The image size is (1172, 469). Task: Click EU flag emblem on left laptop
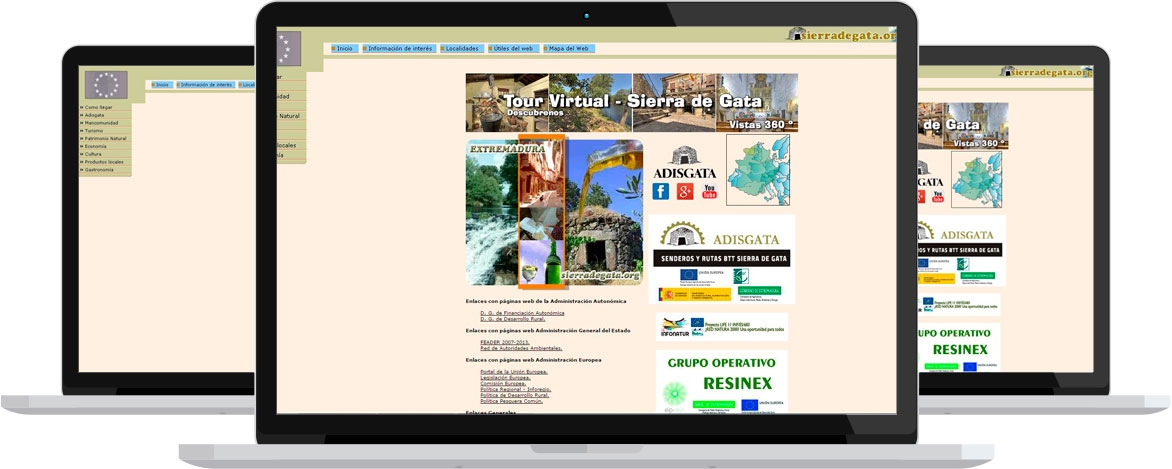pos(106,85)
